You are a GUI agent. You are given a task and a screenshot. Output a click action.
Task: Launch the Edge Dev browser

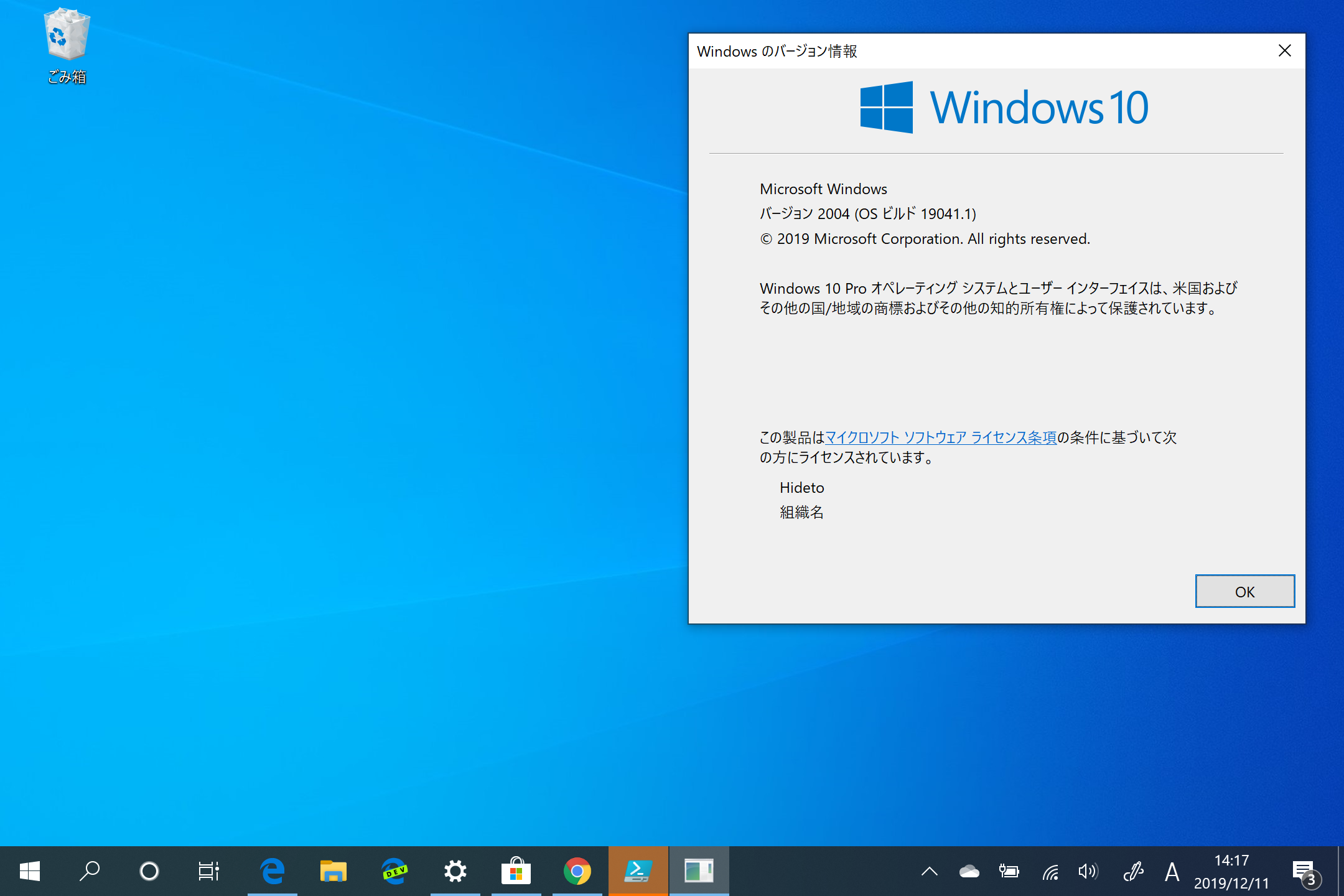[x=395, y=871]
